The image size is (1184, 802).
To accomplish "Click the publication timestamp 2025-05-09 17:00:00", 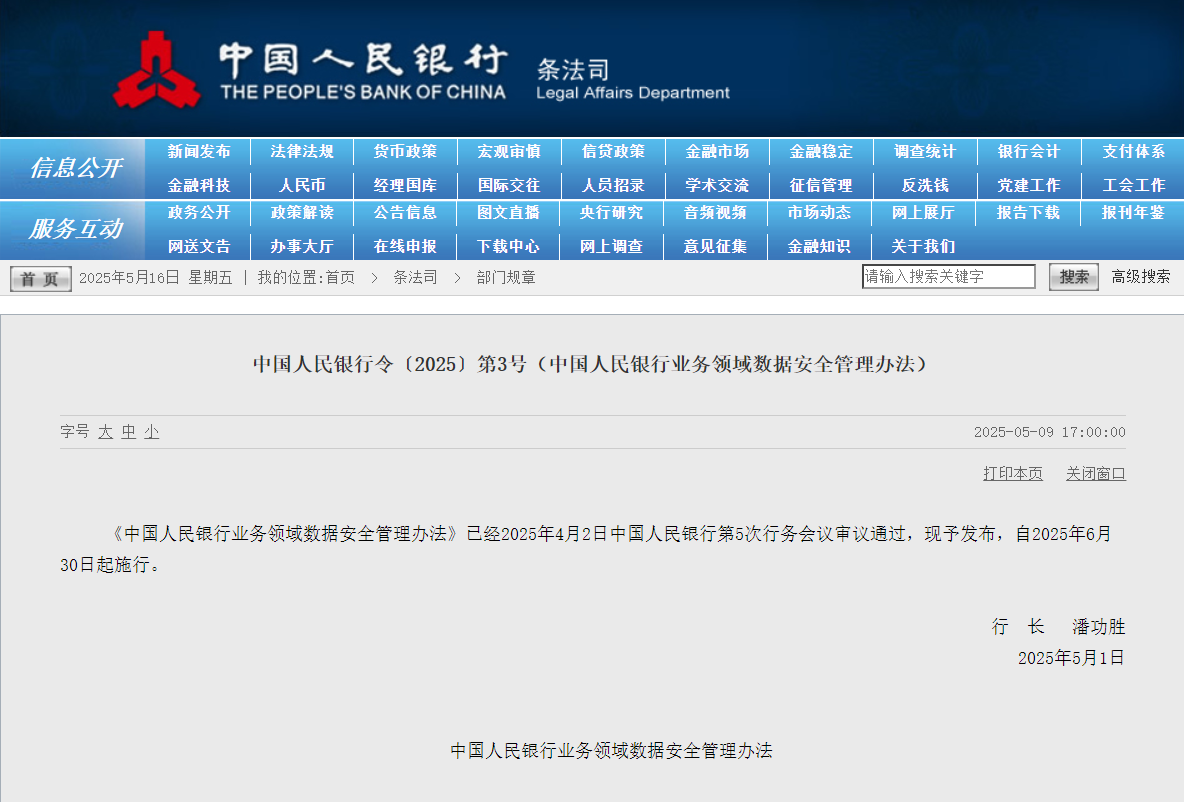I will [1050, 432].
